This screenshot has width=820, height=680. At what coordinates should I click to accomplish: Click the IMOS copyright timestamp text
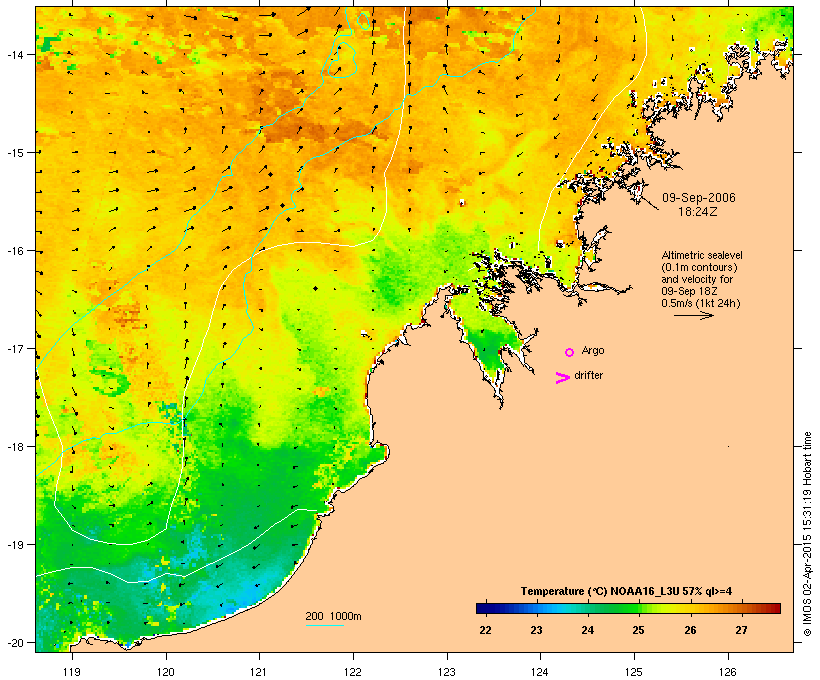[x=807, y=534]
